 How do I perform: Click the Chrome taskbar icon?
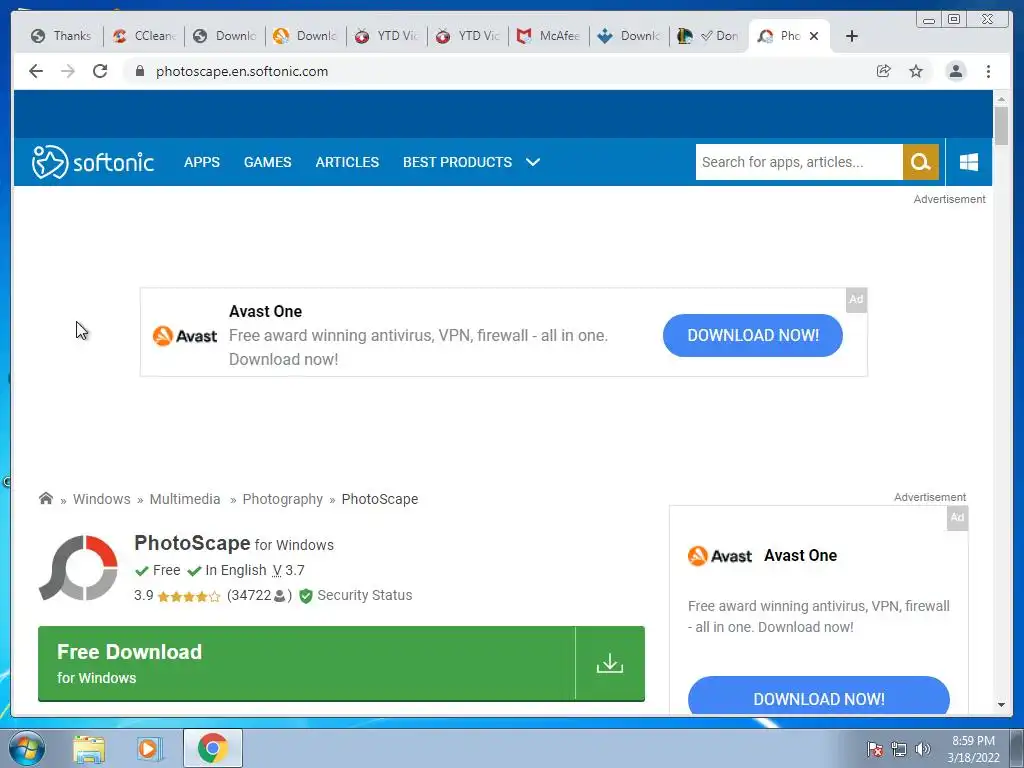click(x=212, y=748)
